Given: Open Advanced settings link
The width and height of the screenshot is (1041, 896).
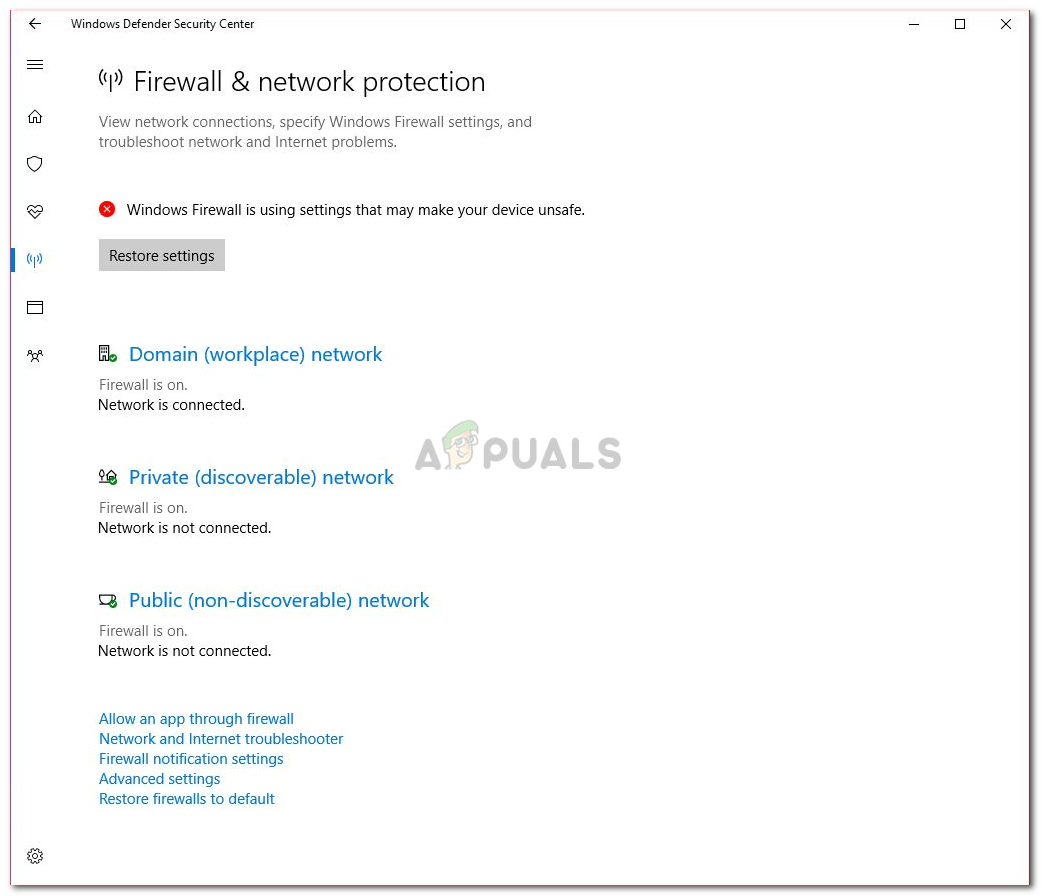Looking at the screenshot, I should coord(159,779).
